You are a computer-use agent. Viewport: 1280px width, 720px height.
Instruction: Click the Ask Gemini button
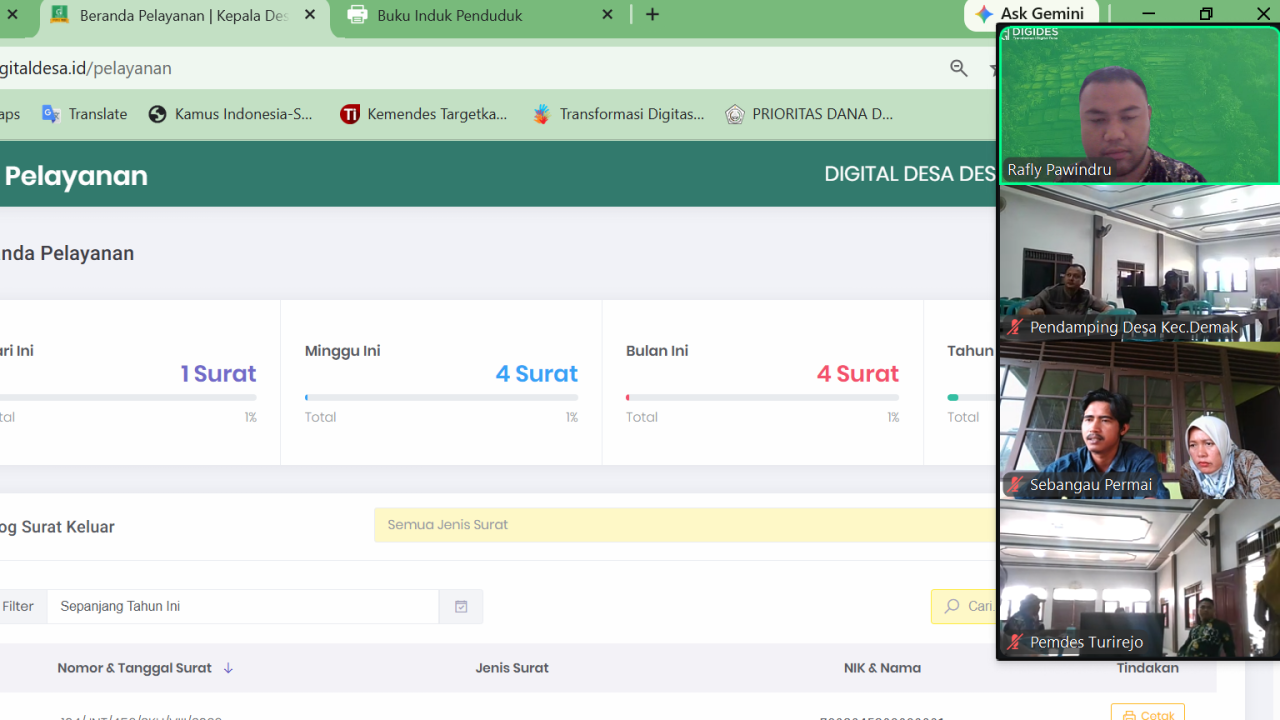coord(1031,14)
